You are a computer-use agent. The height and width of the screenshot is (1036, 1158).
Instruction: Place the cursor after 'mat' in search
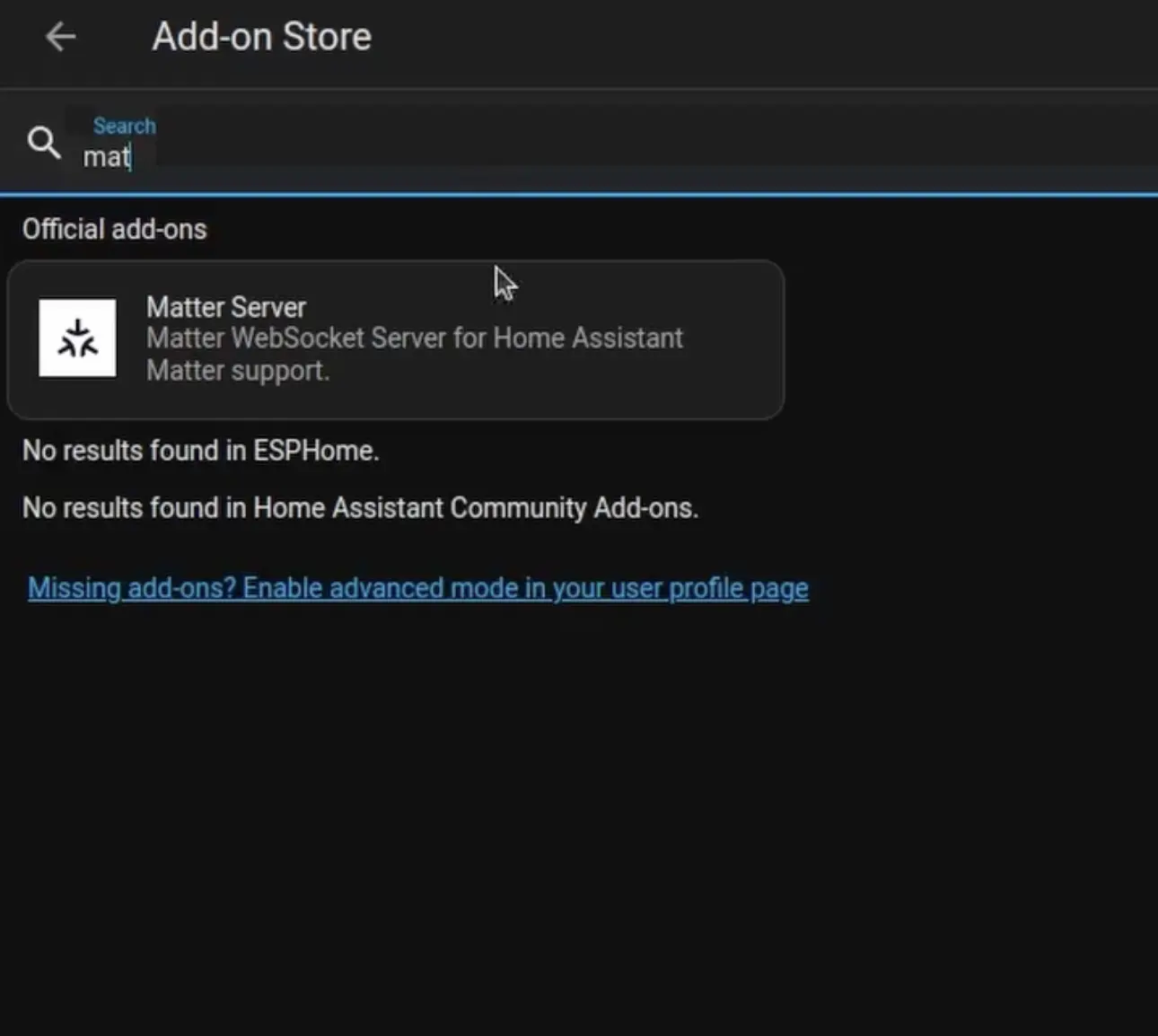133,158
